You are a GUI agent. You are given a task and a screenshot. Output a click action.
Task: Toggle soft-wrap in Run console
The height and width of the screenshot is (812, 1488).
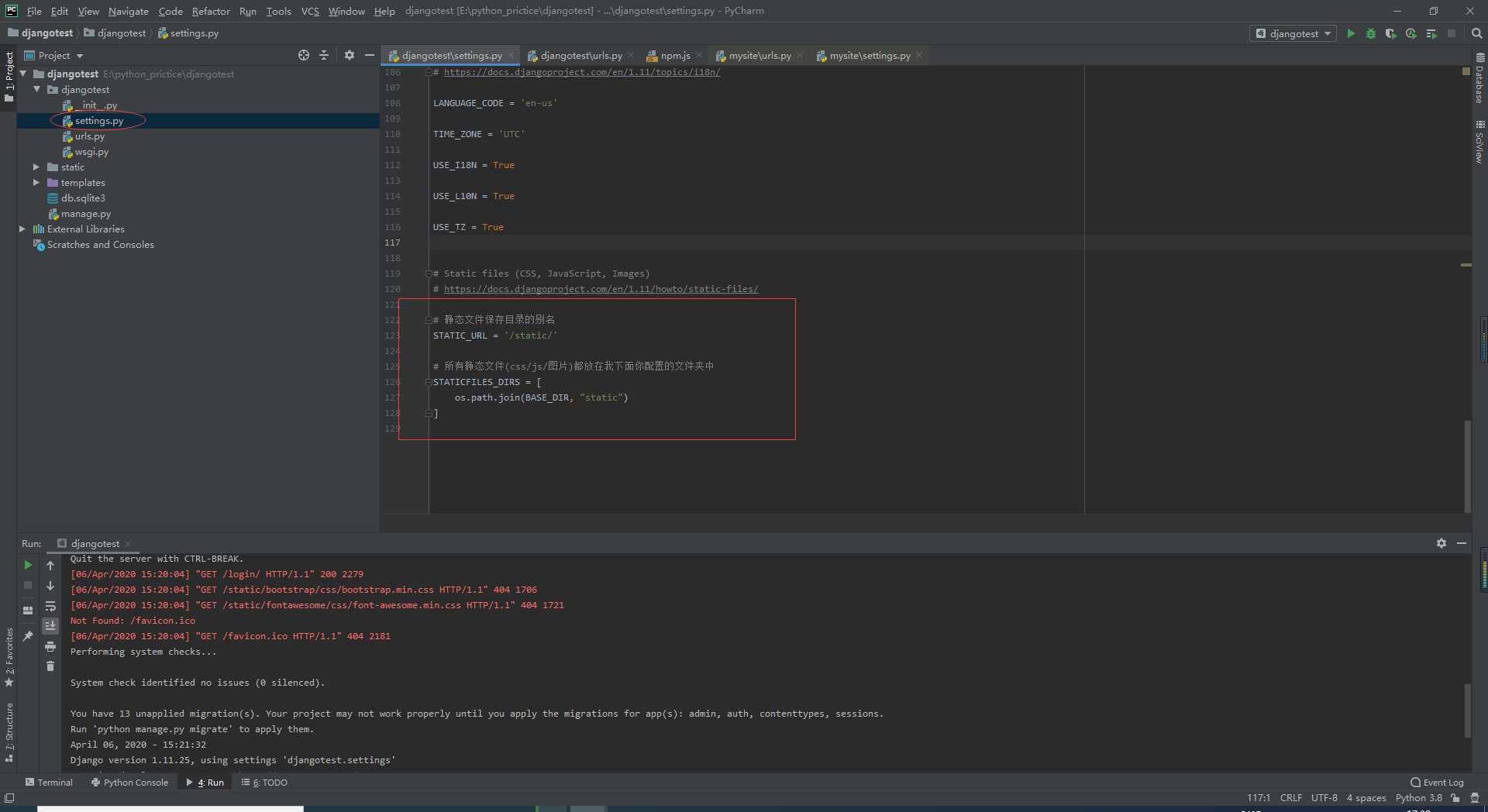[x=50, y=606]
